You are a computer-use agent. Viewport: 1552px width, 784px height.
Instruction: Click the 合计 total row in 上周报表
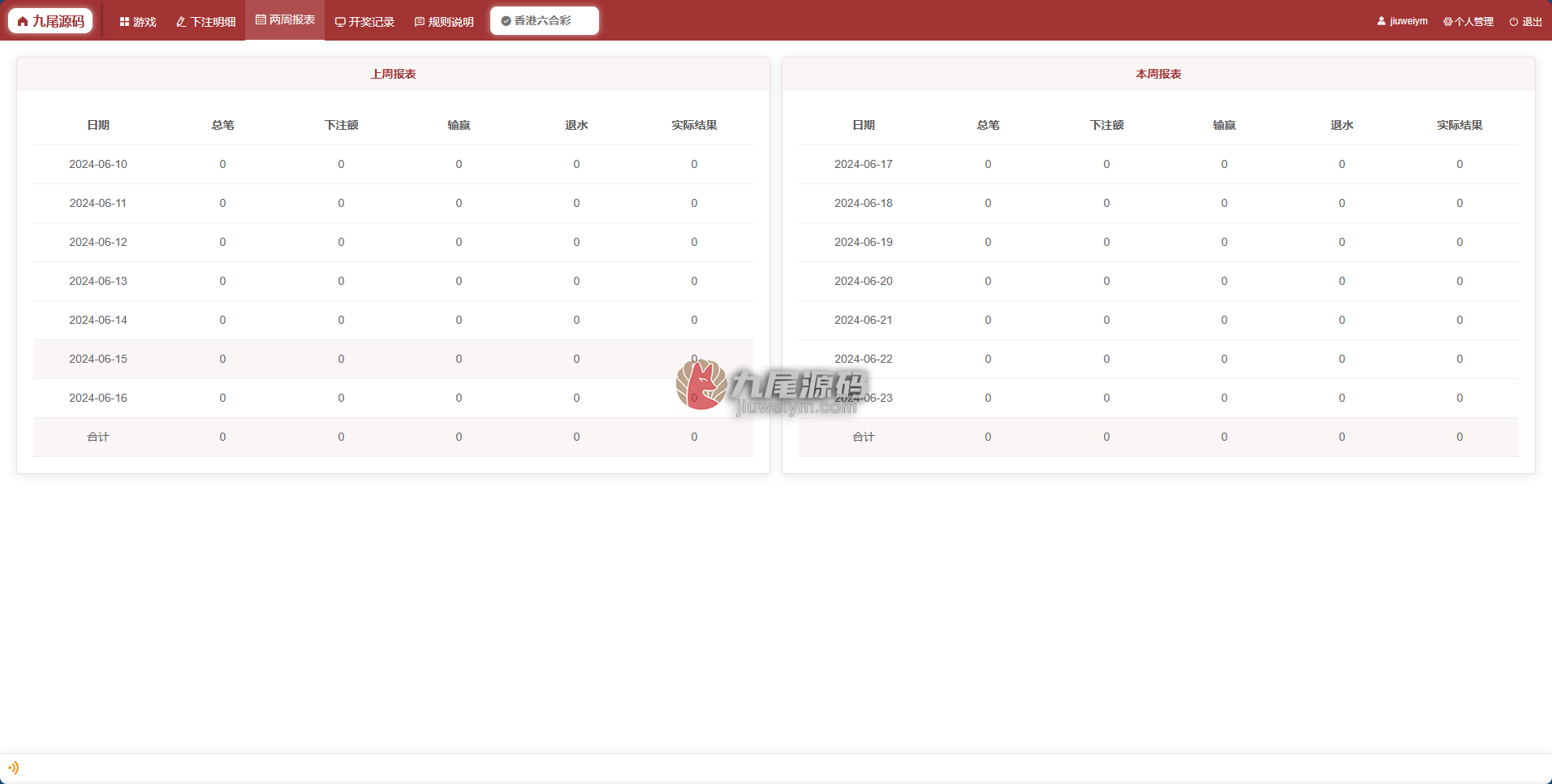pyautogui.click(x=393, y=437)
